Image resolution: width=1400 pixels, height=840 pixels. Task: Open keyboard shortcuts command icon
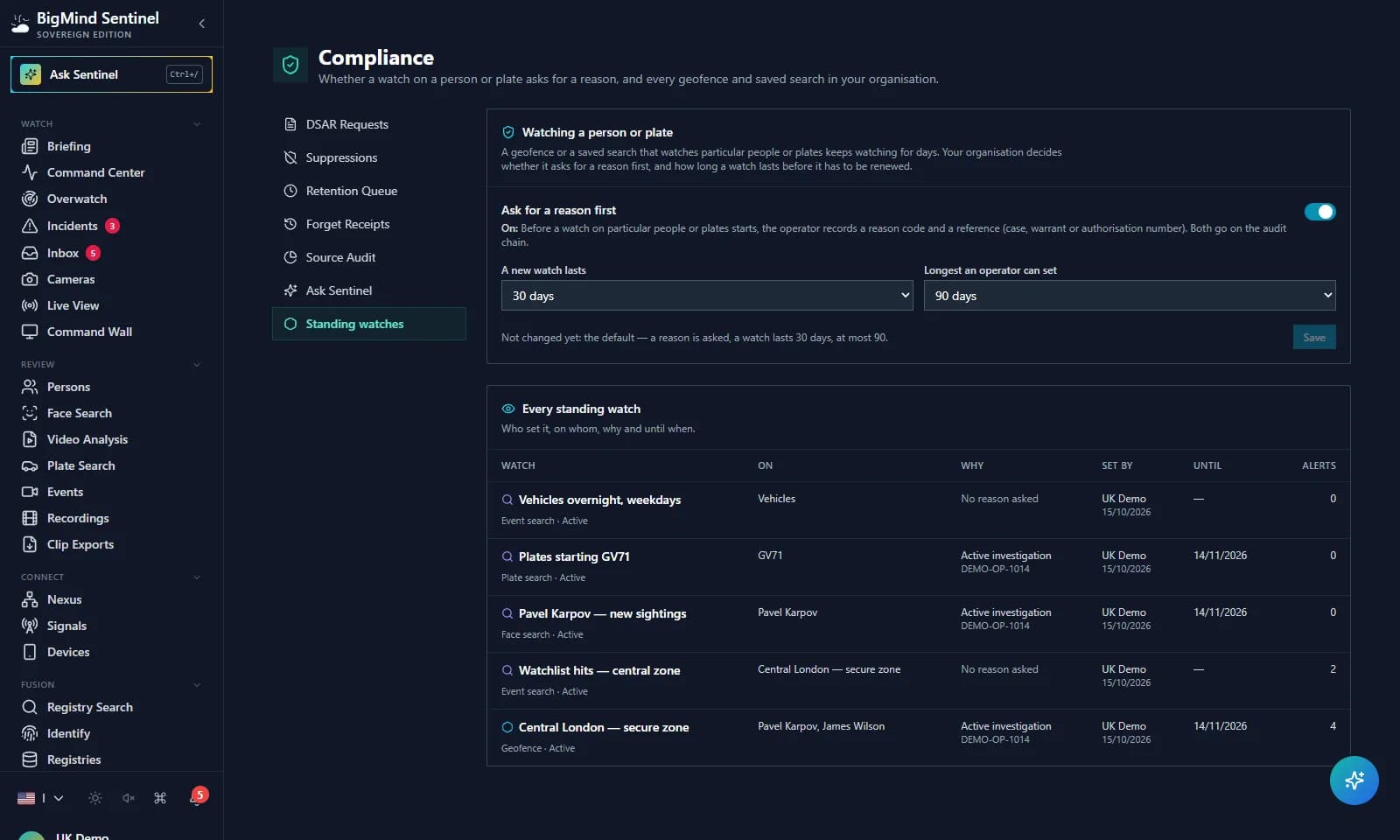click(160, 798)
